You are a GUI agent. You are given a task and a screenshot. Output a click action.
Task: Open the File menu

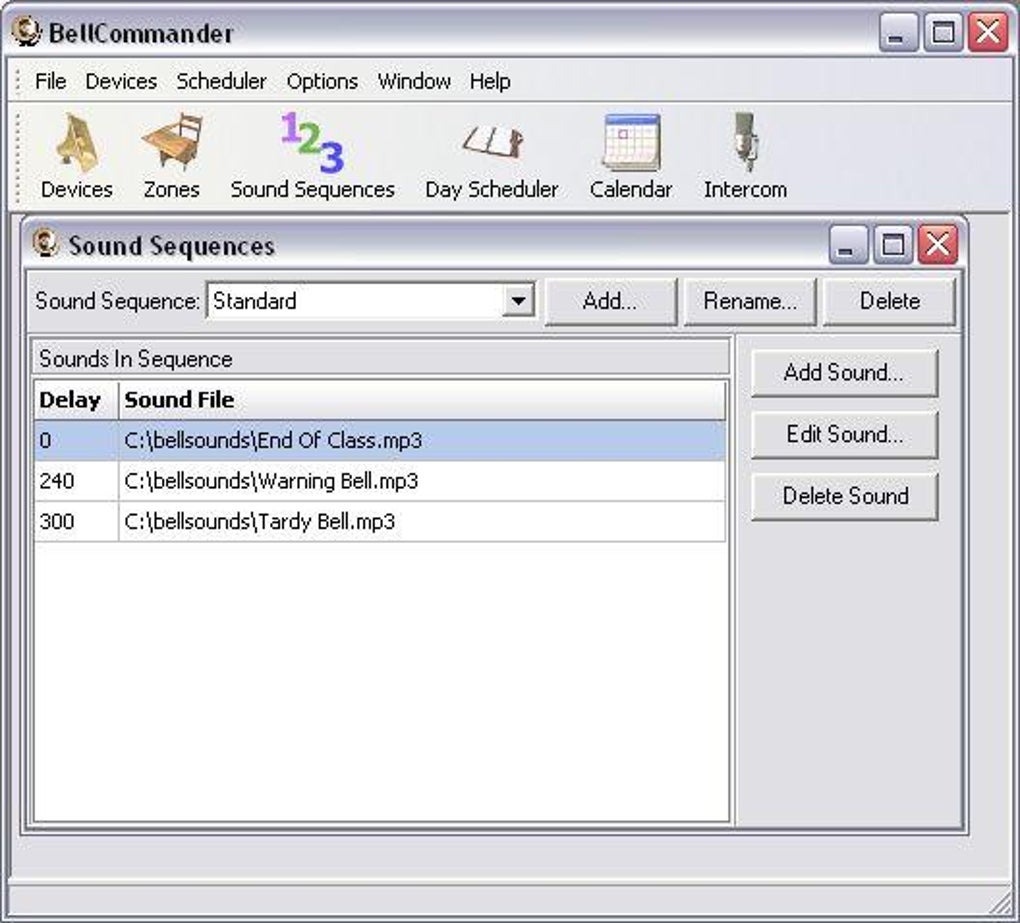pos(50,81)
